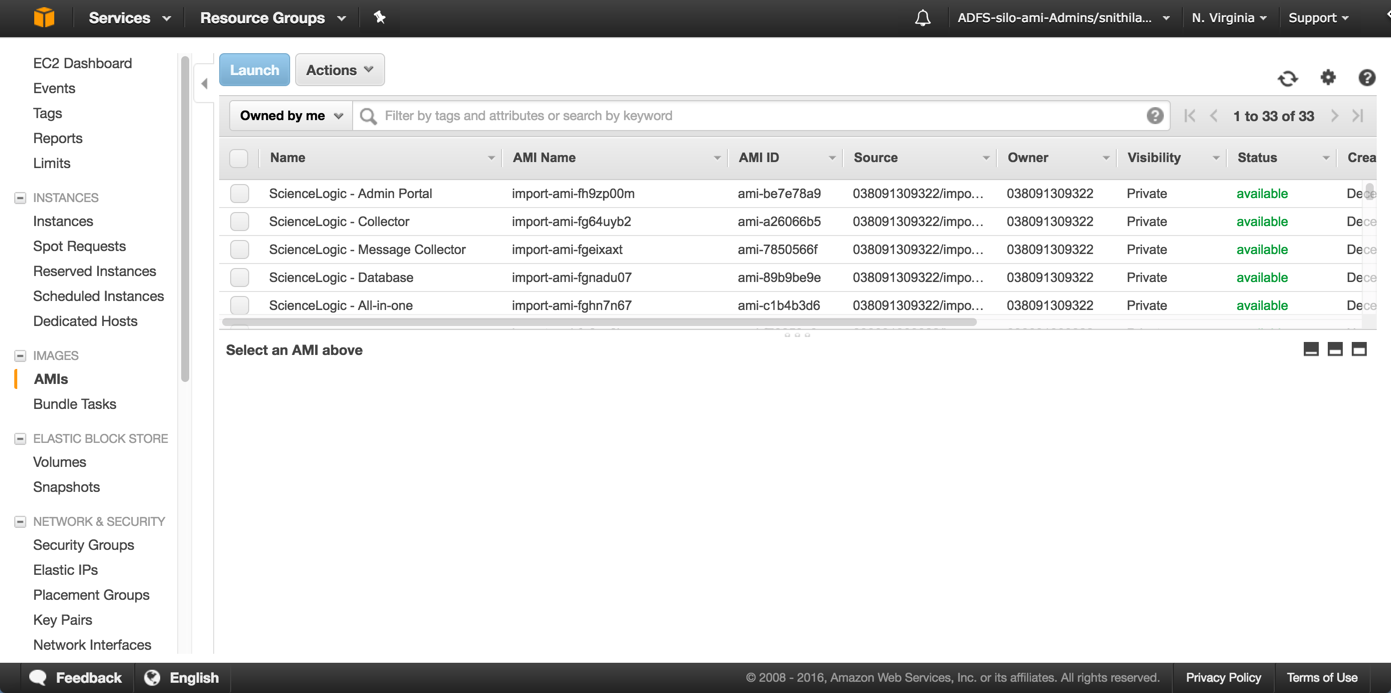The width and height of the screenshot is (1391, 695).
Task: Click the sidebar vertical scrollbar
Action: (x=185, y=220)
